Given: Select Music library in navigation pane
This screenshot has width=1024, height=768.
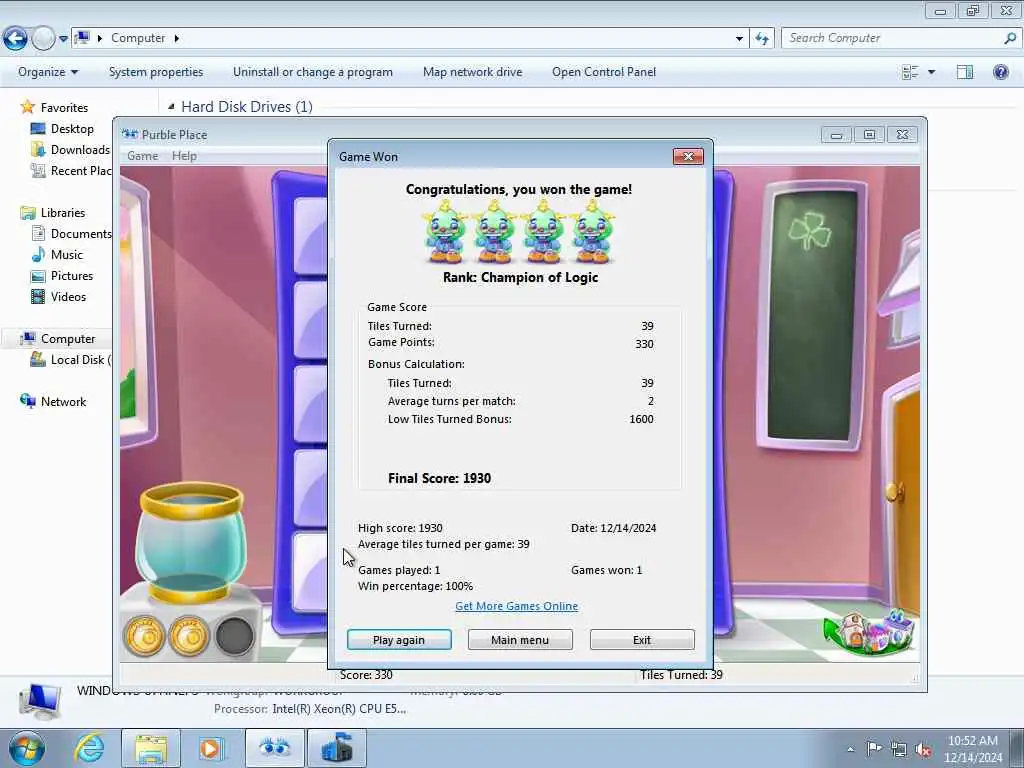Looking at the screenshot, I should click(x=67, y=255).
